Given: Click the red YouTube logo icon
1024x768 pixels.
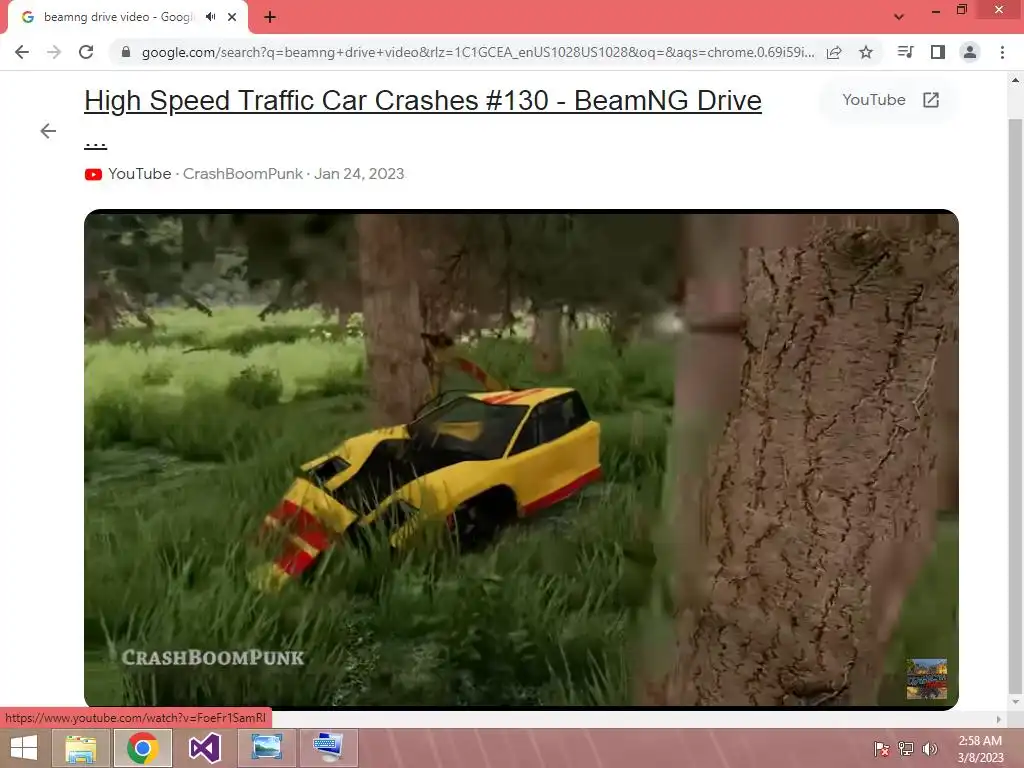Looking at the screenshot, I should tap(93, 174).
